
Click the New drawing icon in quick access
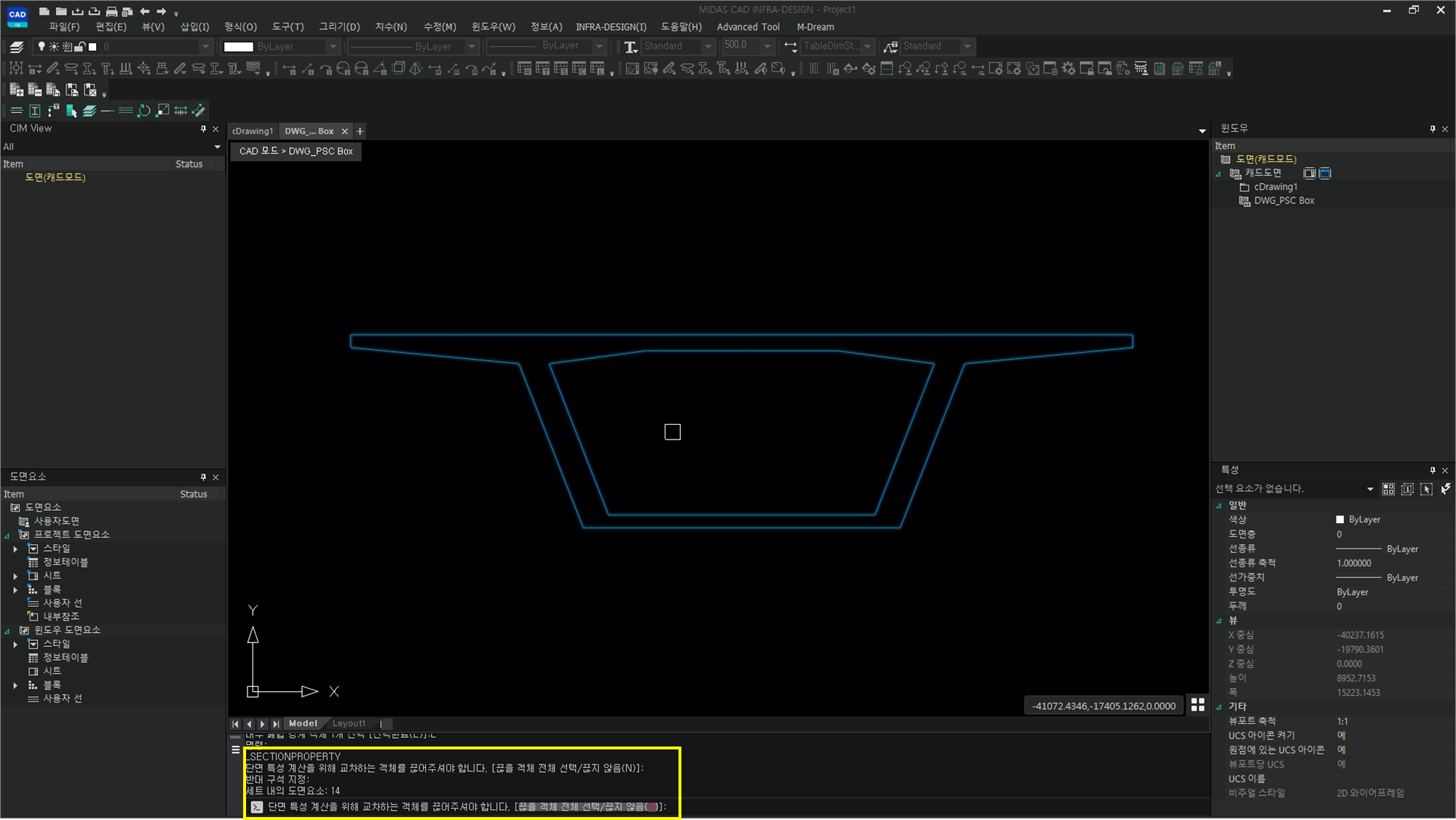(44, 11)
